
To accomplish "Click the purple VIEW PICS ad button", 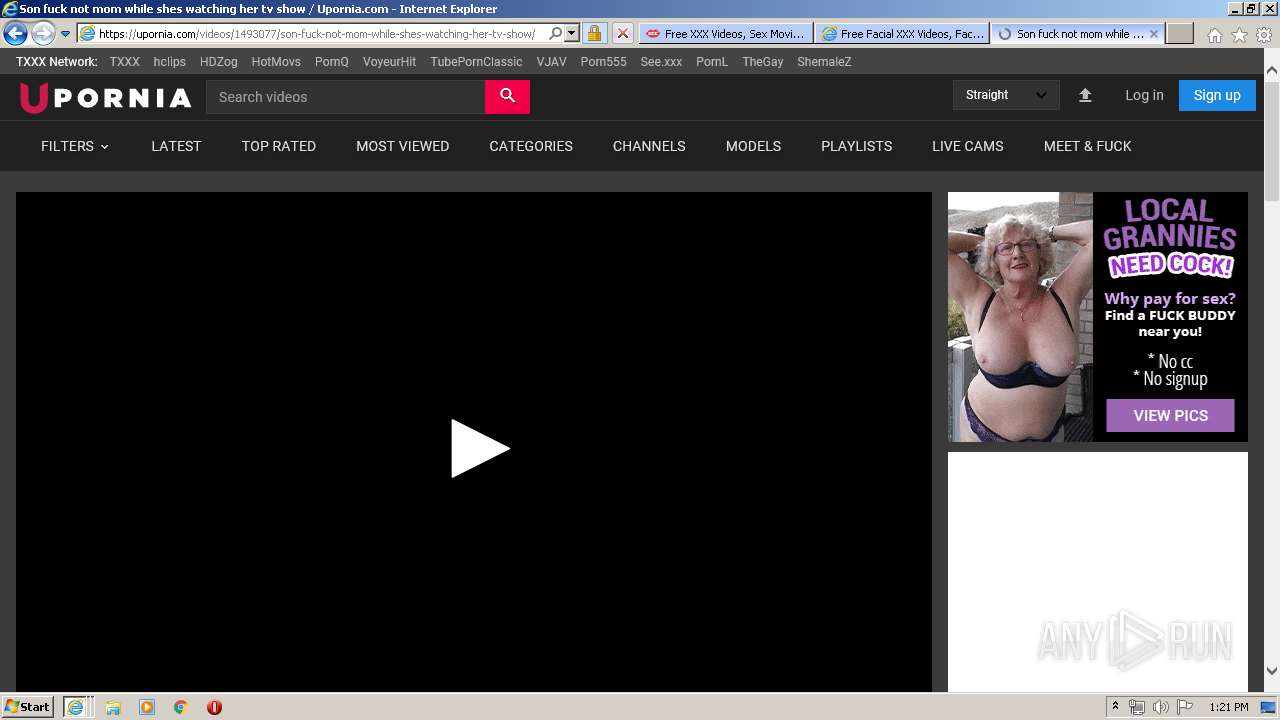I will pos(1170,415).
